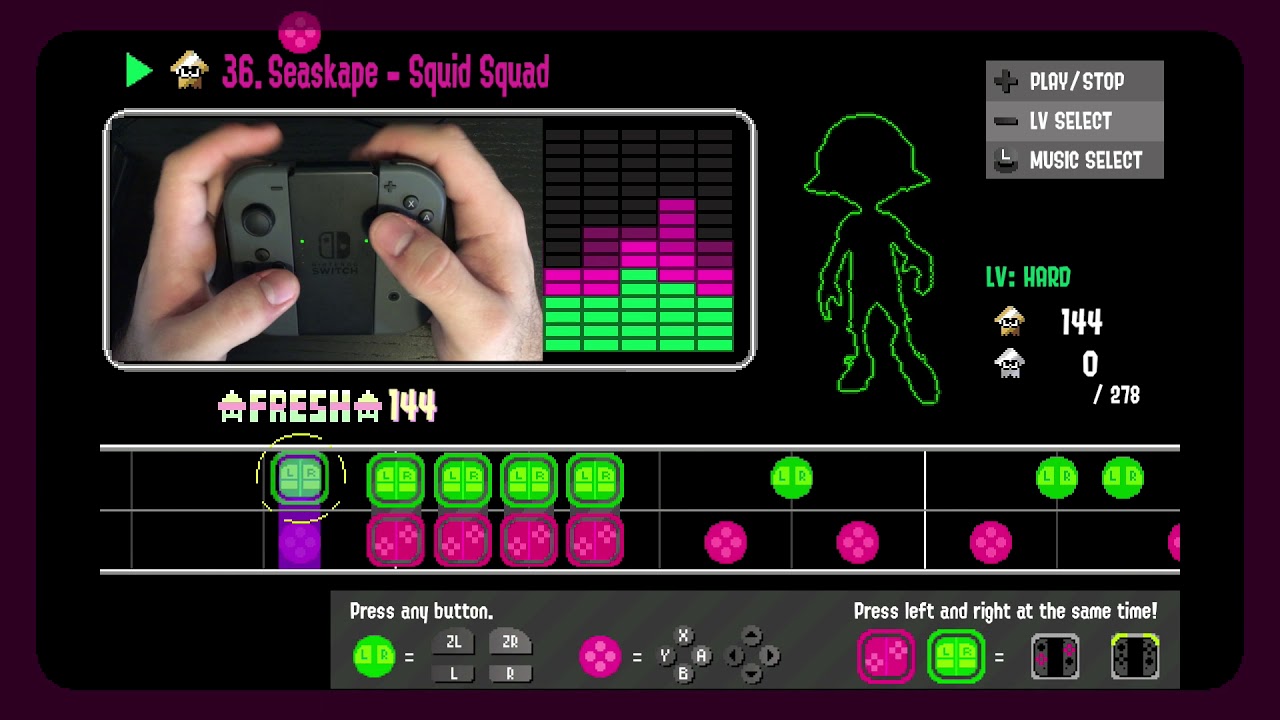
Task: Click the minus icon beside LV SELECT
Action: click(1006, 121)
